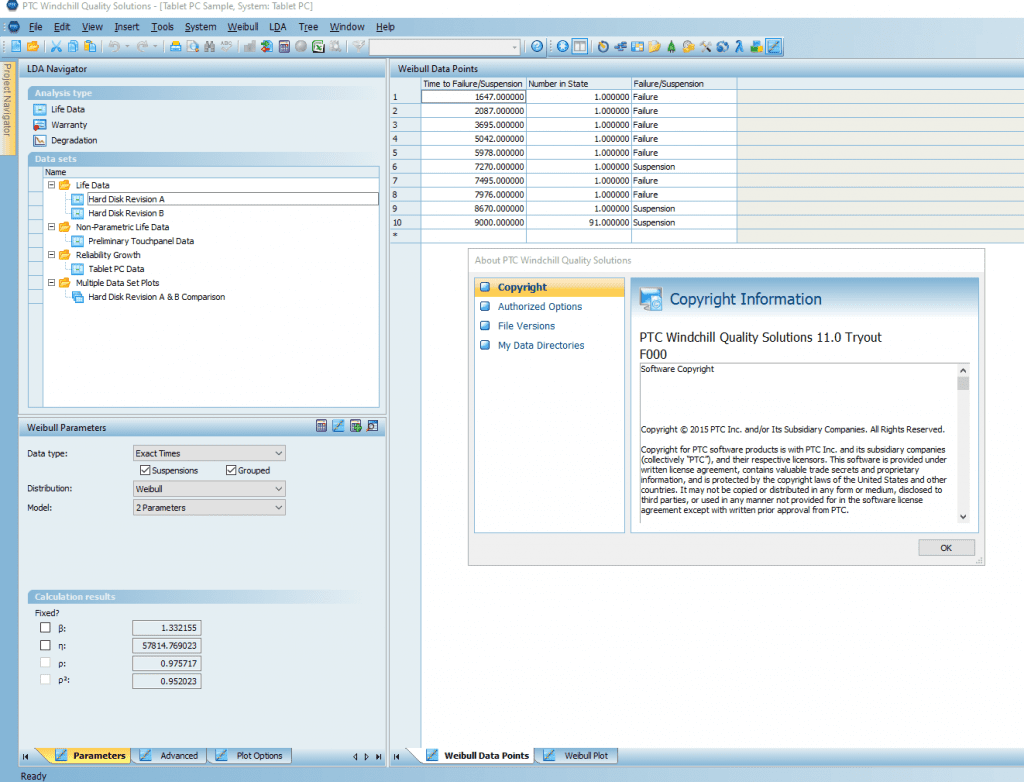Select Authorized Options in About dialog

click(540, 307)
